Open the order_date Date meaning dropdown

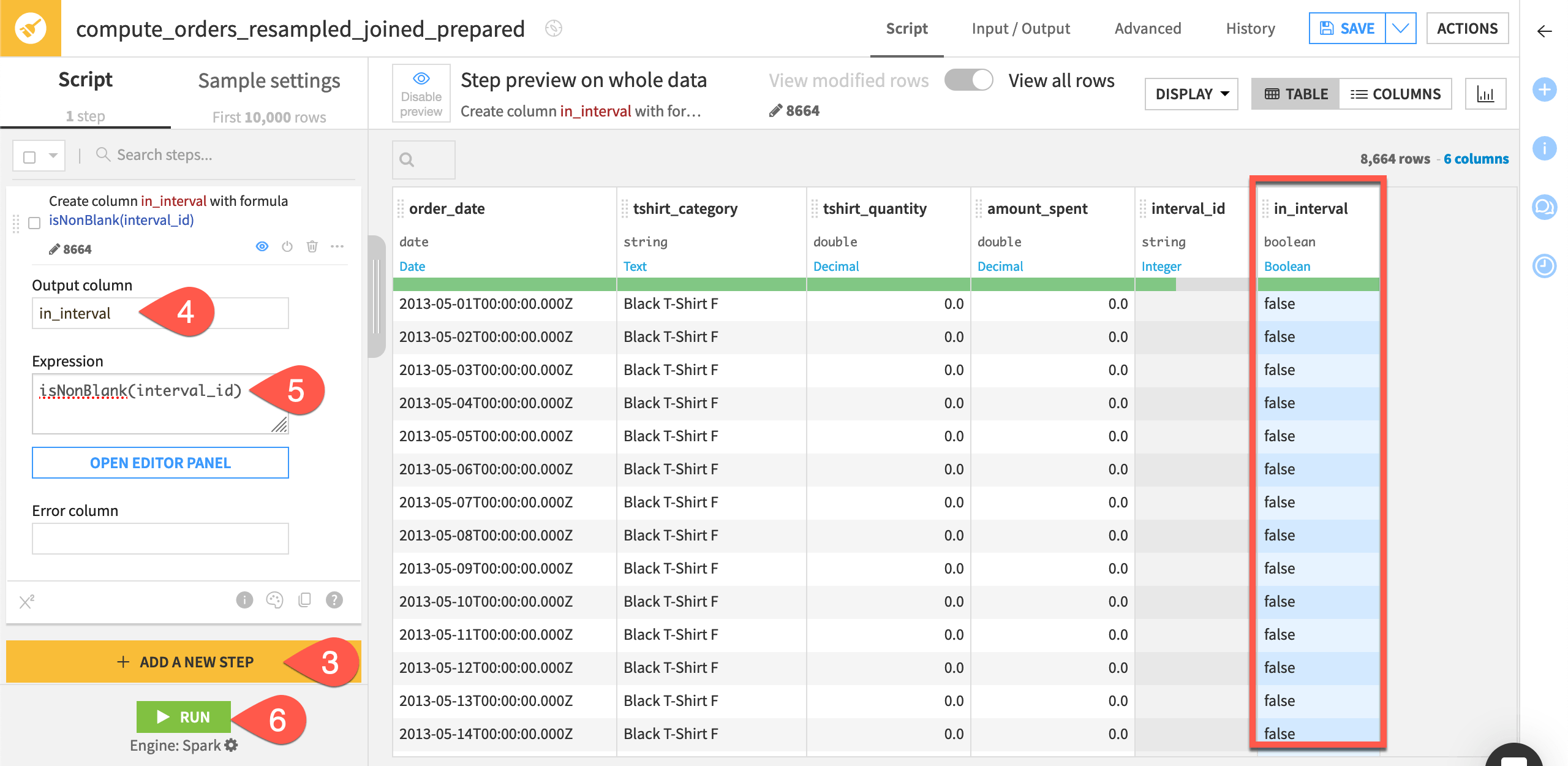pyautogui.click(x=412, y=266)
